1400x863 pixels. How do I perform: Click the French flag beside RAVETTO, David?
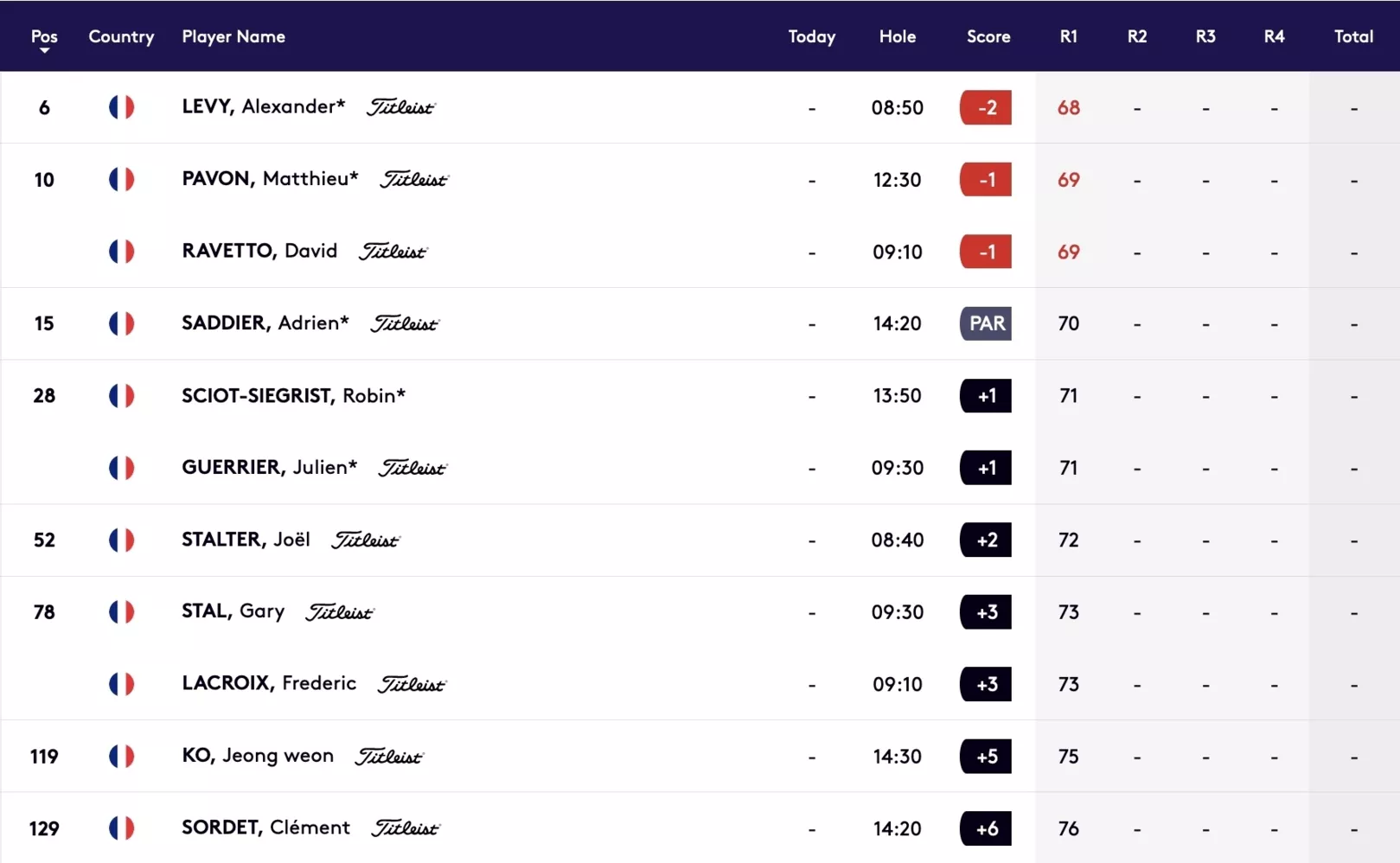click(121, 252)
